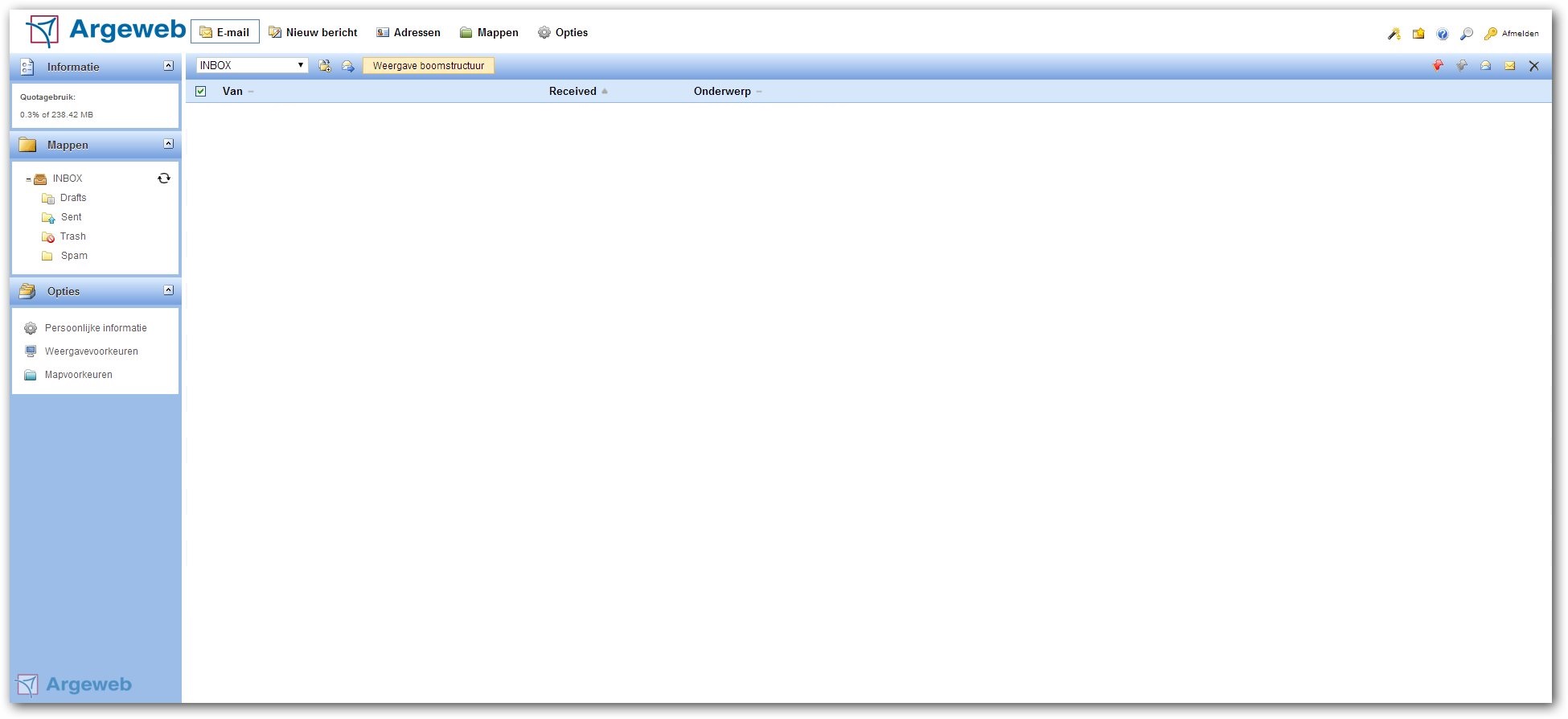
Task: Click the key icon next to Afmelden
Action: pos(1490,34)
